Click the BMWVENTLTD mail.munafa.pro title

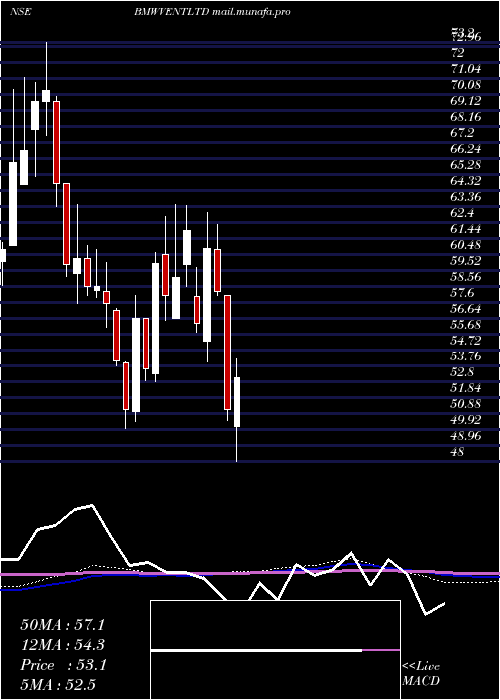[x=212, y=12]
